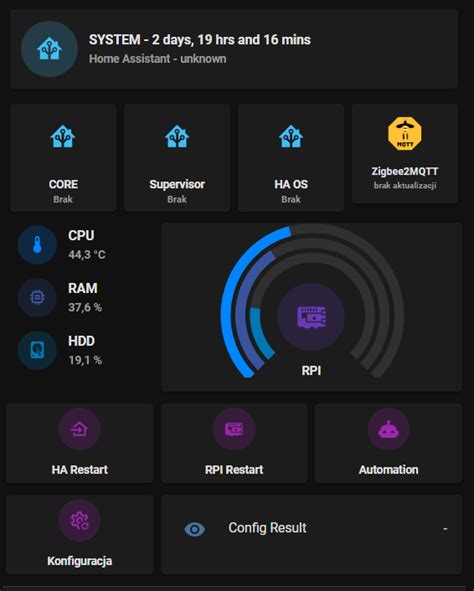
Task: Click the Config Result eye icon
Action: (x=195, y=529)
